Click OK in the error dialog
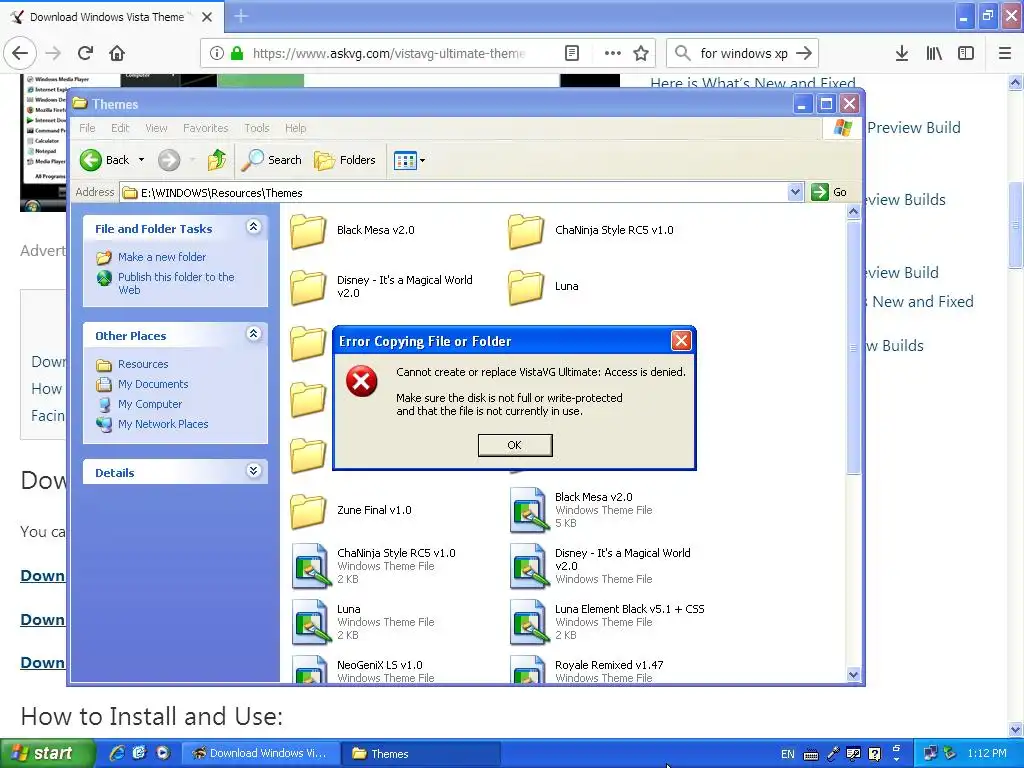The image size is (1024, 768). 515,445
